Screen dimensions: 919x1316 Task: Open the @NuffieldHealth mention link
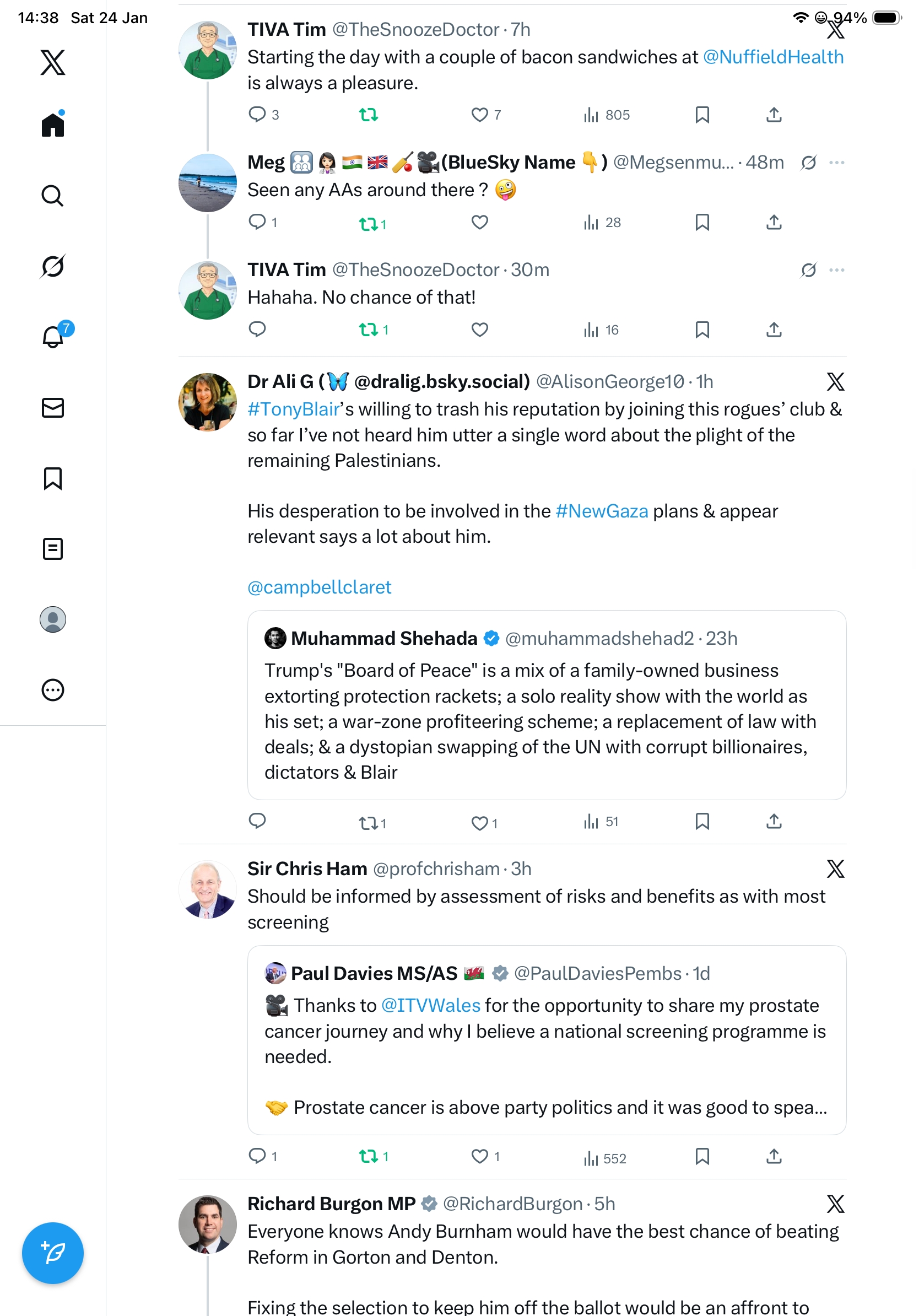point(773,57)
